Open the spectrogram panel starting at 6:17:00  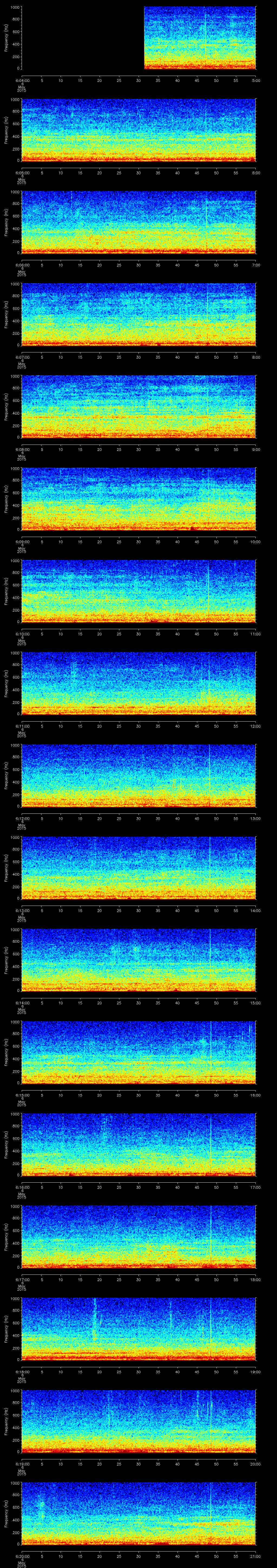[139, 1237]
